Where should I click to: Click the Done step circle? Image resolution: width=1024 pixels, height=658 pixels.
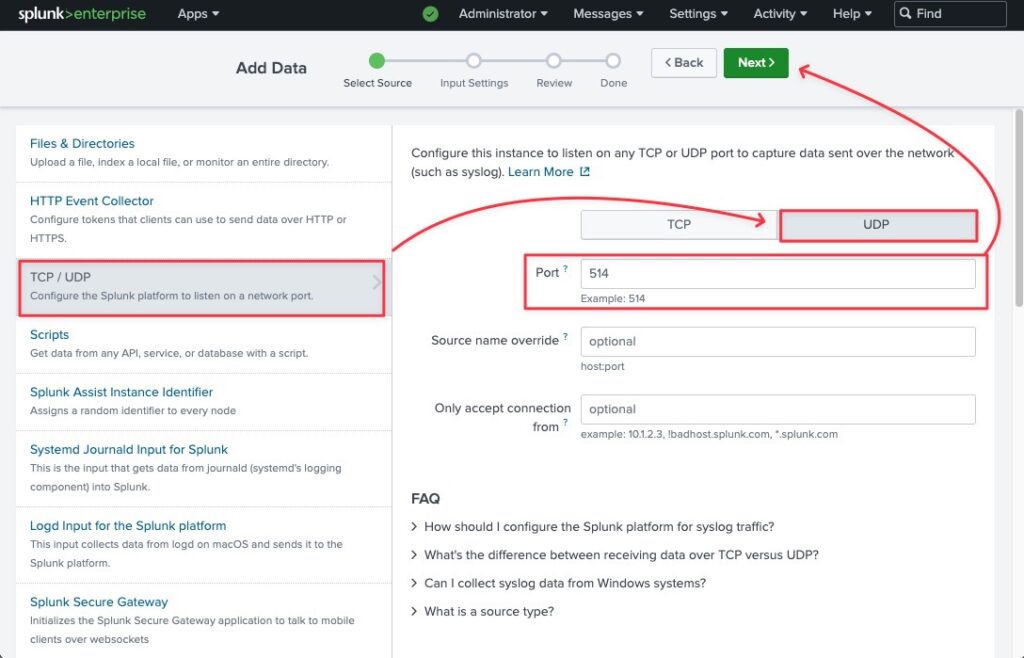coord(613,61)
